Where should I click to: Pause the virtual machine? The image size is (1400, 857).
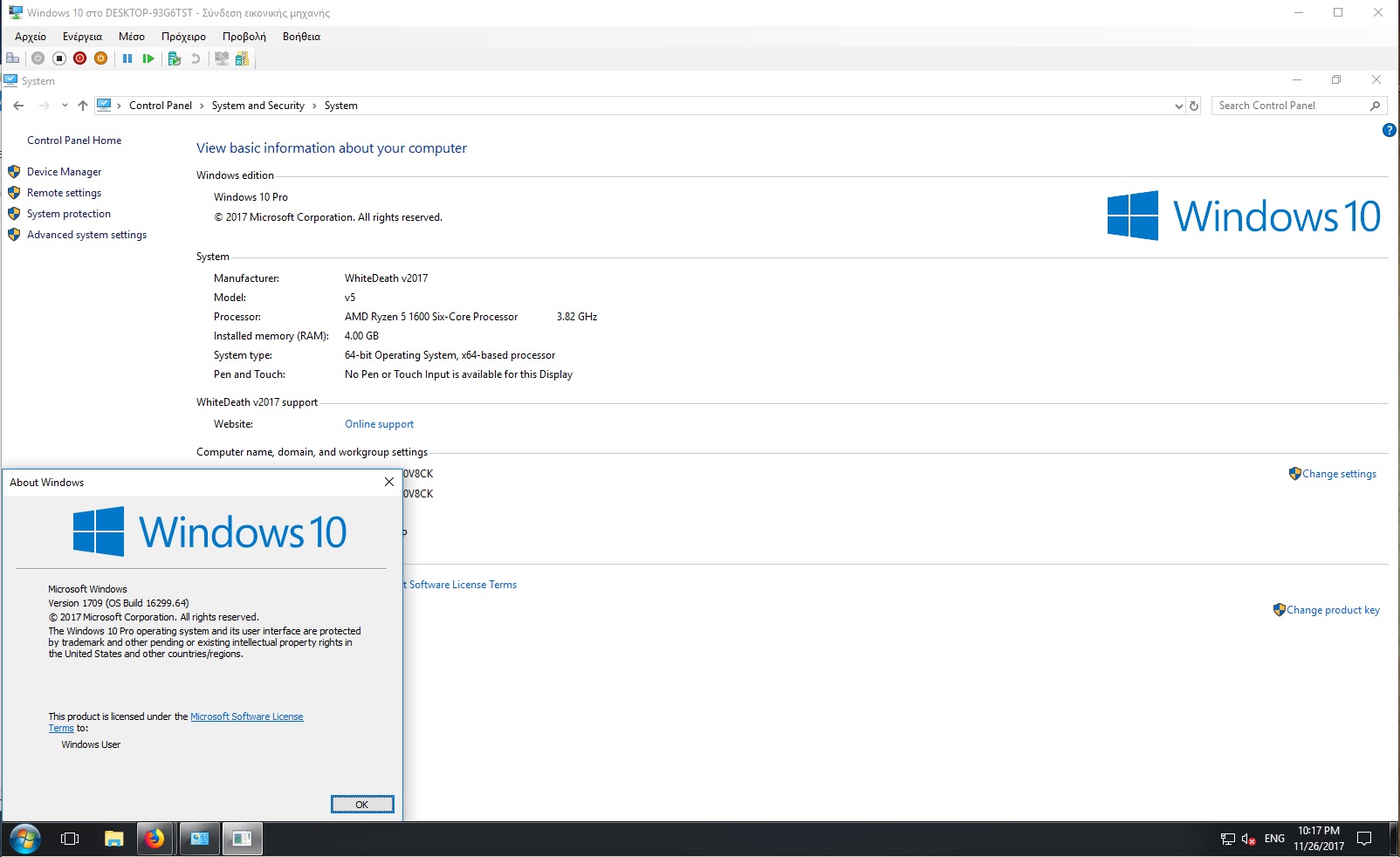tap(127, 58)
